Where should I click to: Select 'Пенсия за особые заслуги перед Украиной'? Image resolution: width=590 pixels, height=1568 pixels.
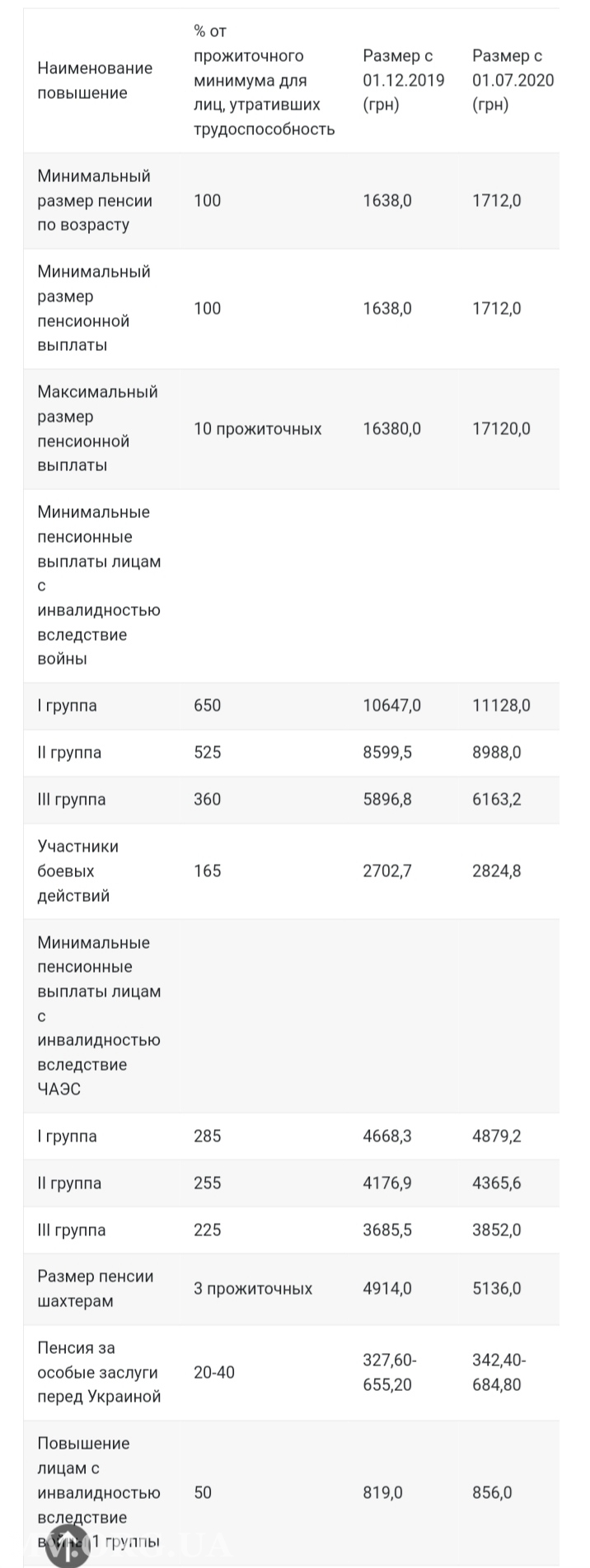click(99, 1373)
